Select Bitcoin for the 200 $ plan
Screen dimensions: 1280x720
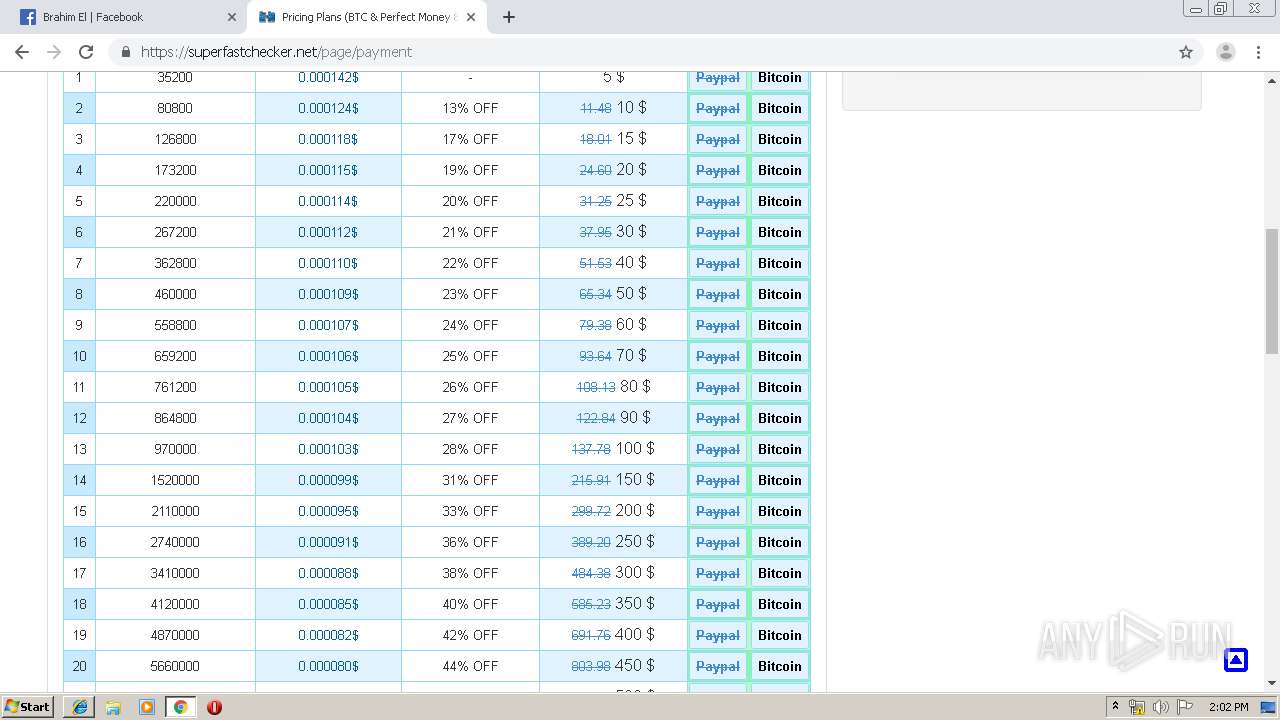pos(780,511)
